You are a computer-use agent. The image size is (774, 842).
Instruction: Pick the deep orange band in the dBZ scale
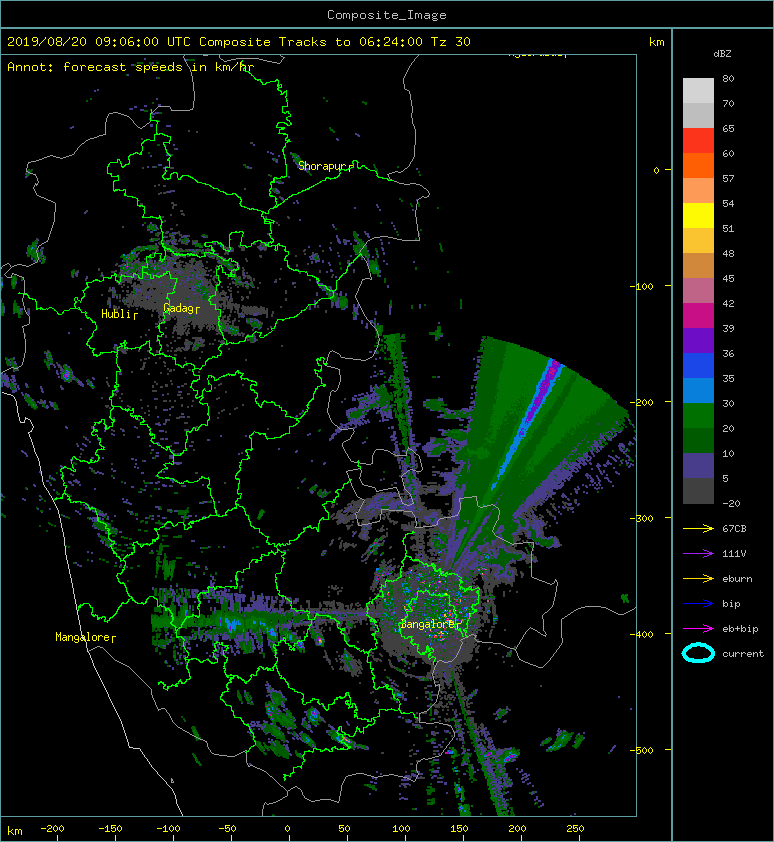pos(698,166)
